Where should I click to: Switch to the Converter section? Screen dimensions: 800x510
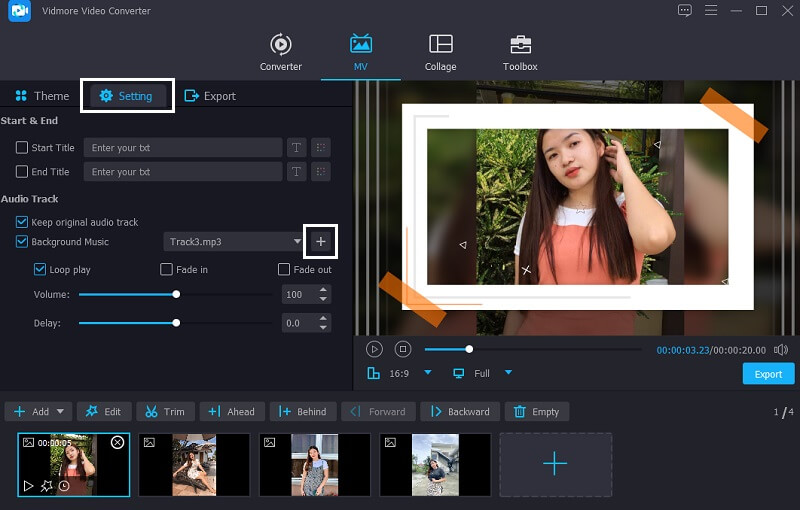click(281, 52)
